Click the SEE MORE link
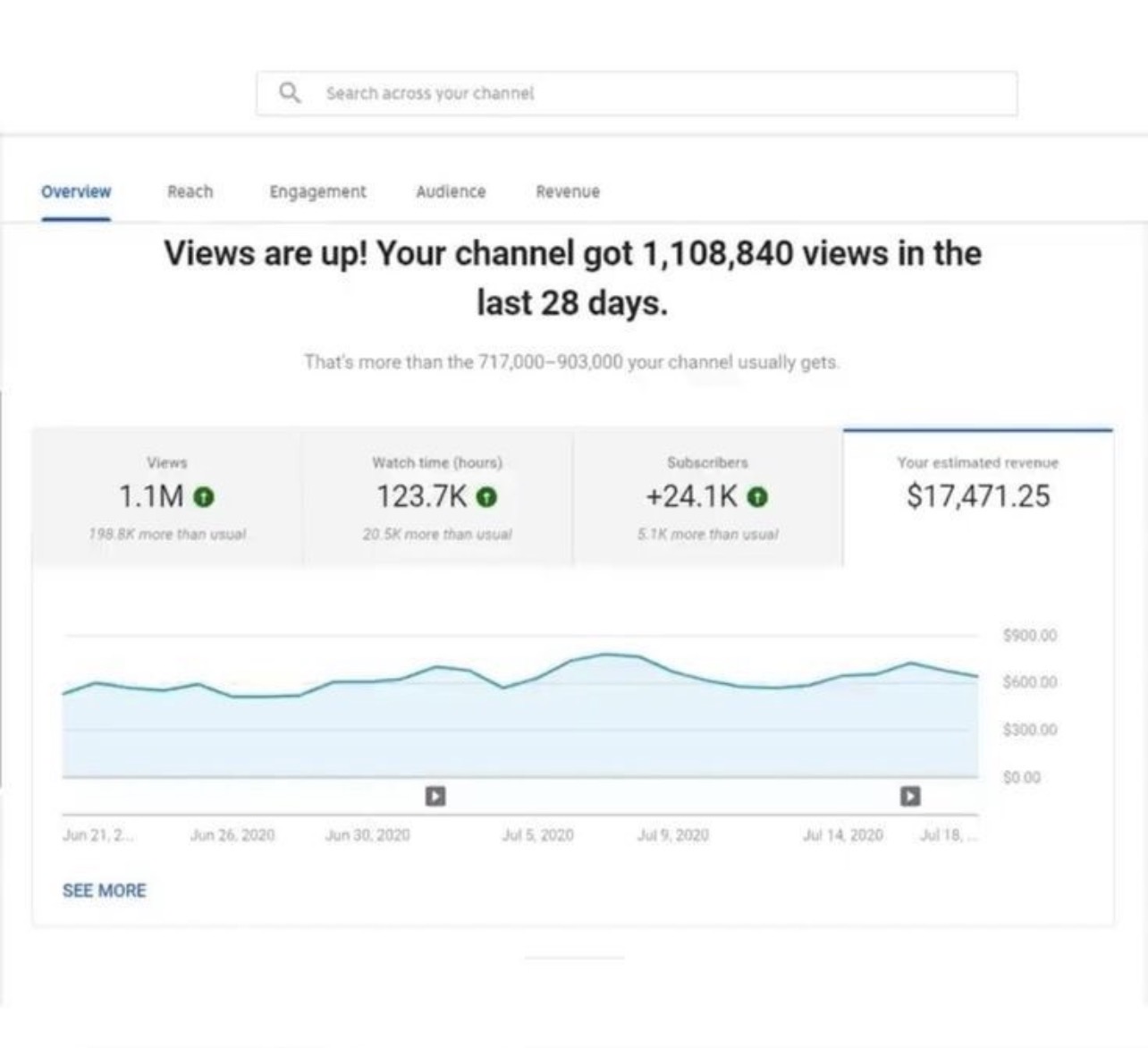1148x1048 pixels. click(x=104, y=891)
